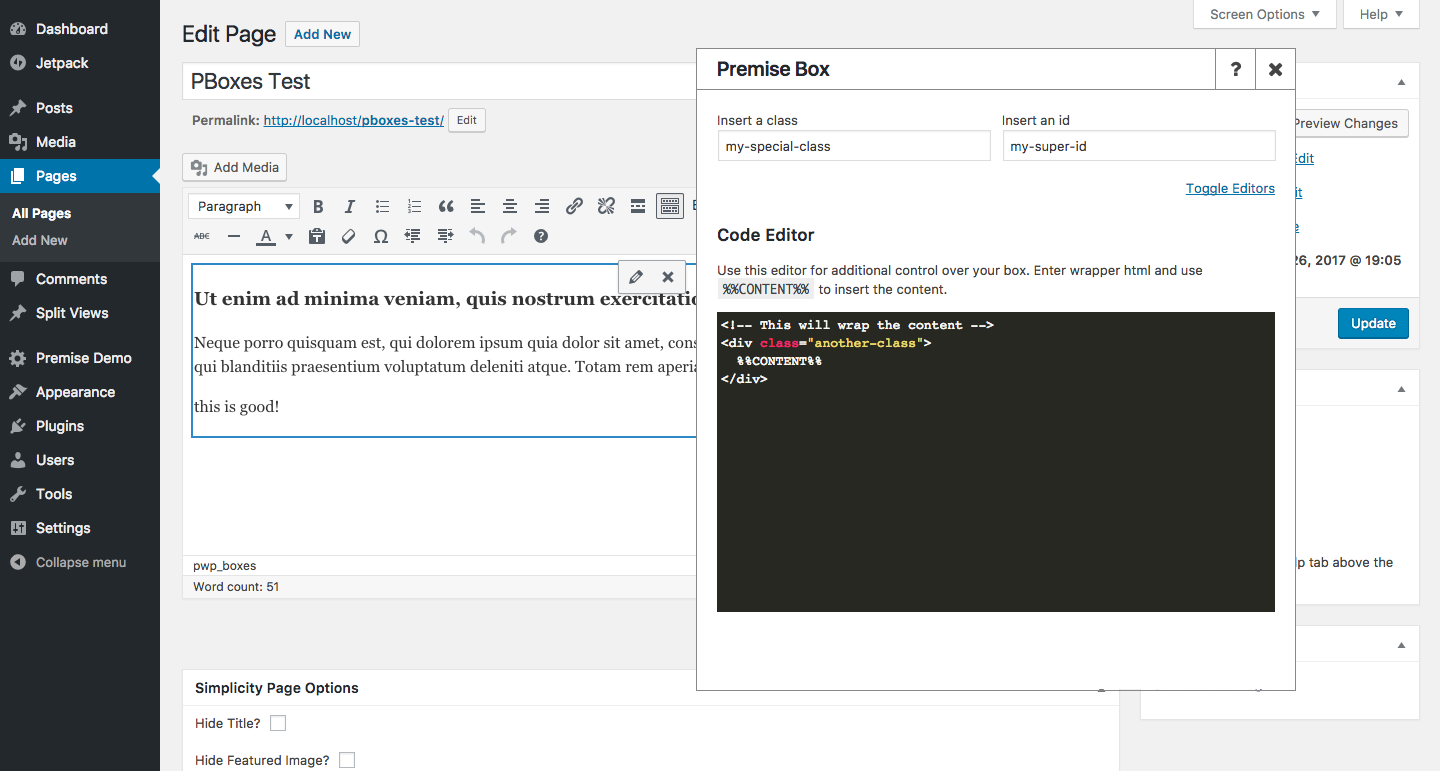Apply italic formatting
The width and height of the screenshot is (1440, 771).
coord(350,206)
